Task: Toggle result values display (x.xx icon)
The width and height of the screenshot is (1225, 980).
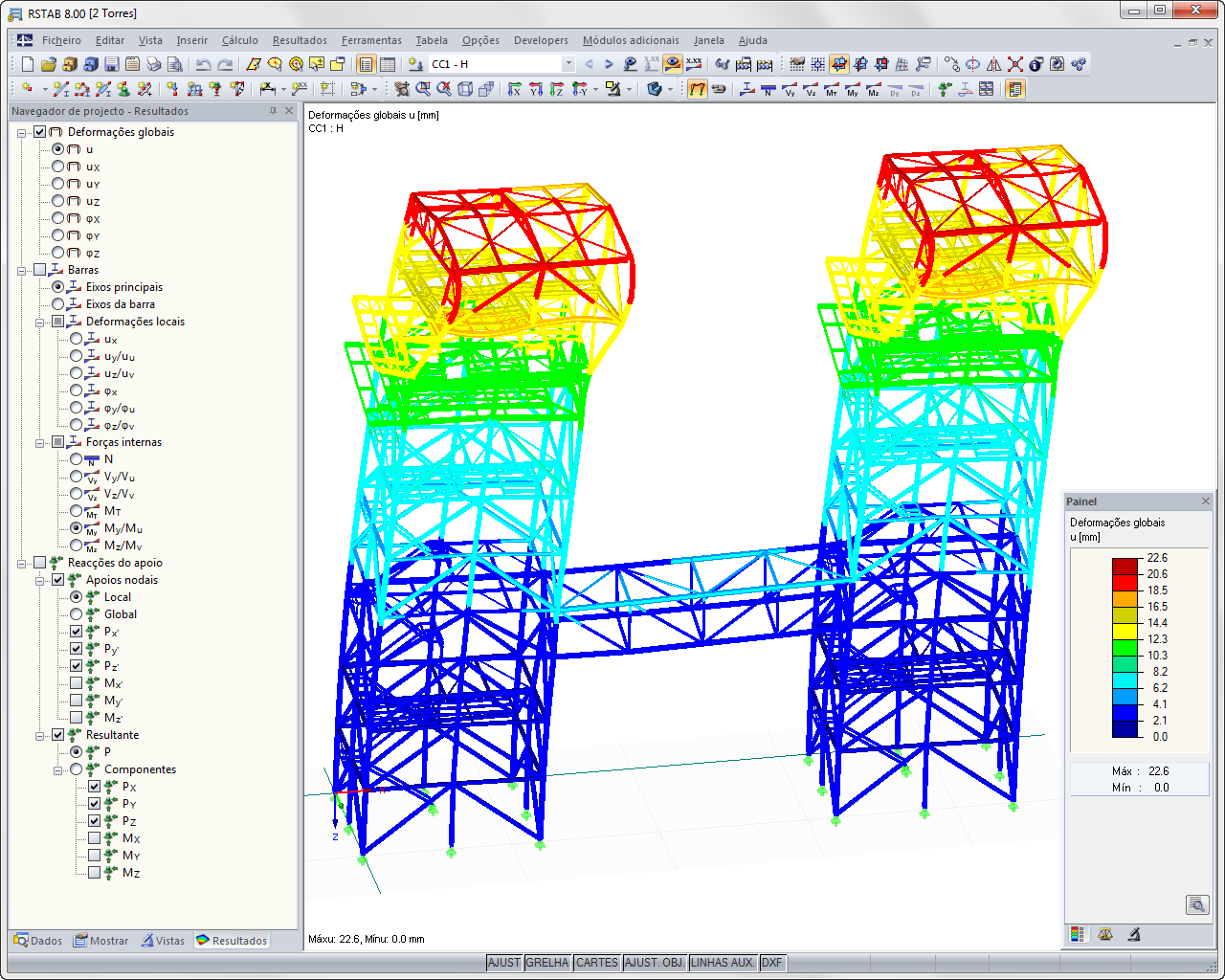Action: click(694, 64)
